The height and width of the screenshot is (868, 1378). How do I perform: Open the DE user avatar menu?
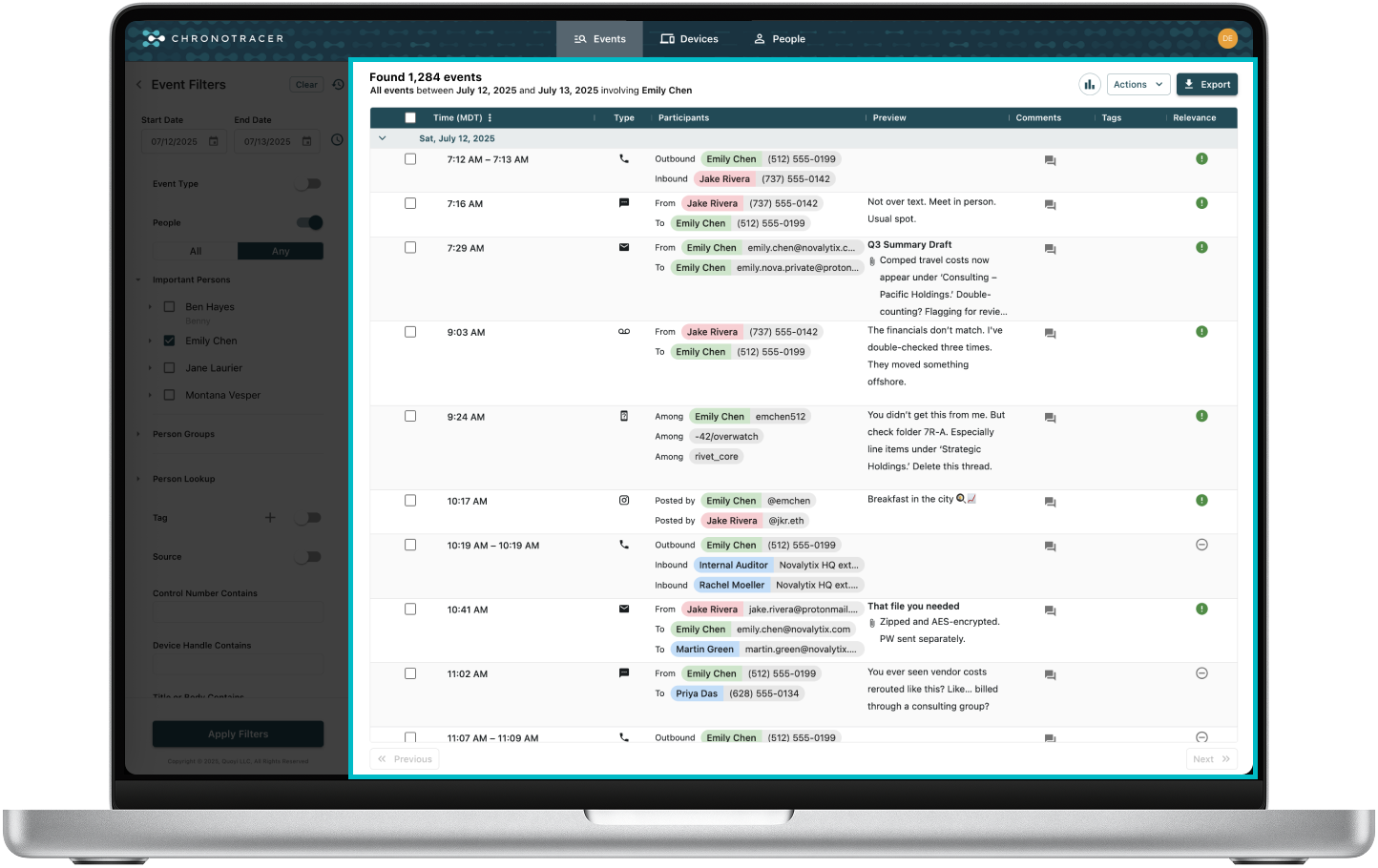click(1227, 38)
